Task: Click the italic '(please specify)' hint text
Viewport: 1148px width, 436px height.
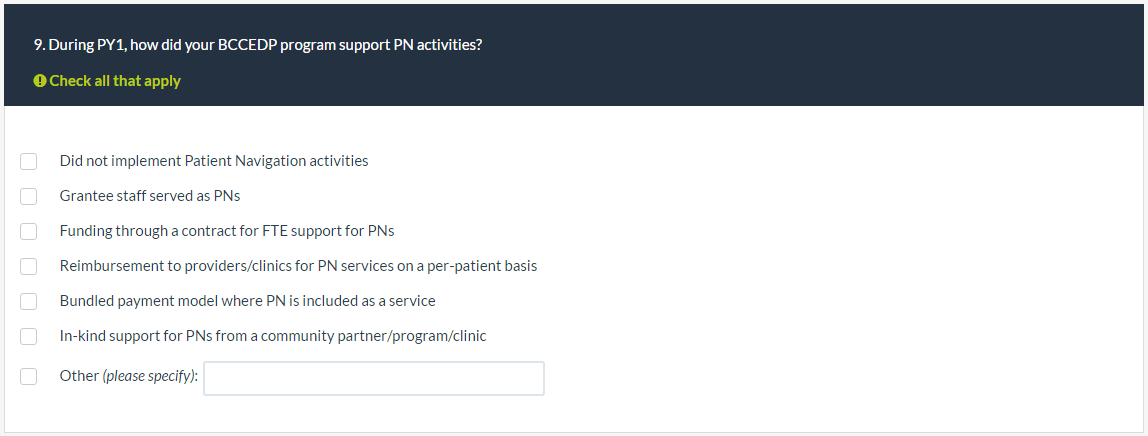Action: (x=150, y=376)
